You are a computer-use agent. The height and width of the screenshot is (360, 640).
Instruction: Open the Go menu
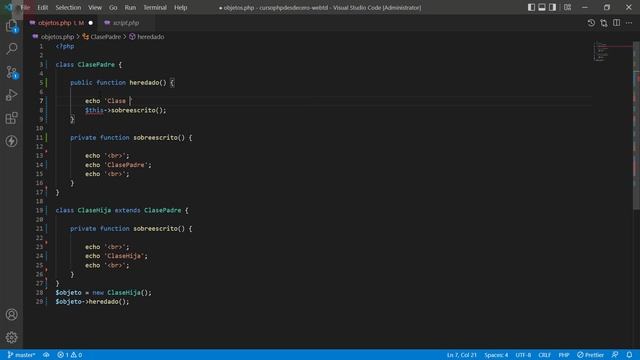pyautogui.click(x=113, y=7)
